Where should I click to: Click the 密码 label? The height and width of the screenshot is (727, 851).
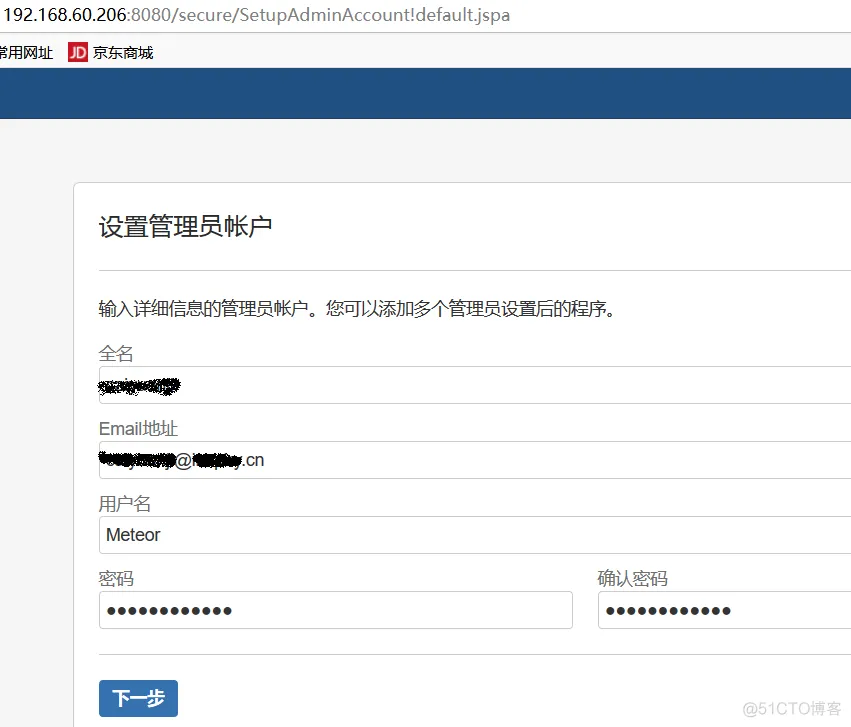click(x=116, y=578)
